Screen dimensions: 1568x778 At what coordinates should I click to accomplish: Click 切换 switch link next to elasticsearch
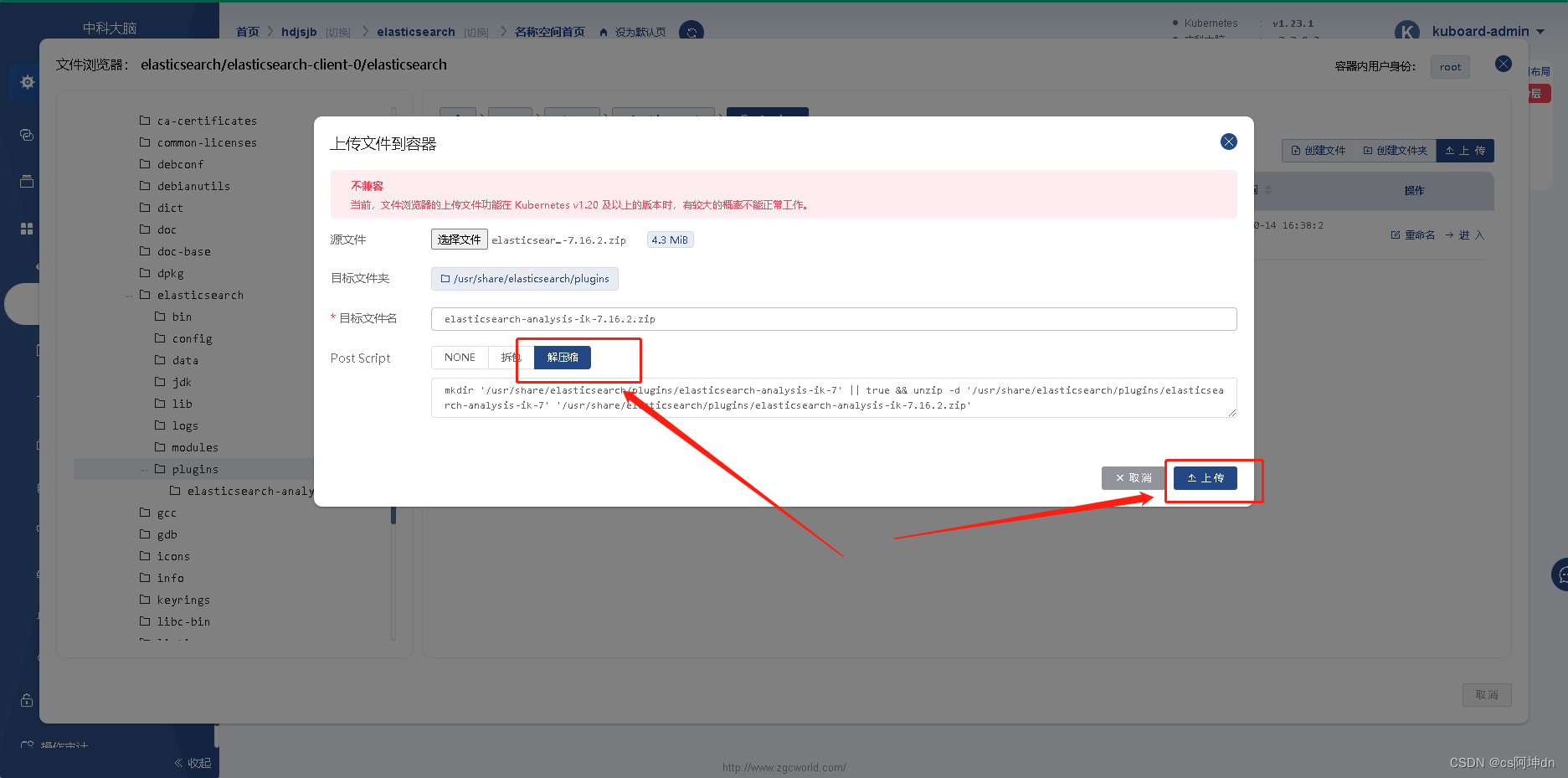tap(476, 32)
